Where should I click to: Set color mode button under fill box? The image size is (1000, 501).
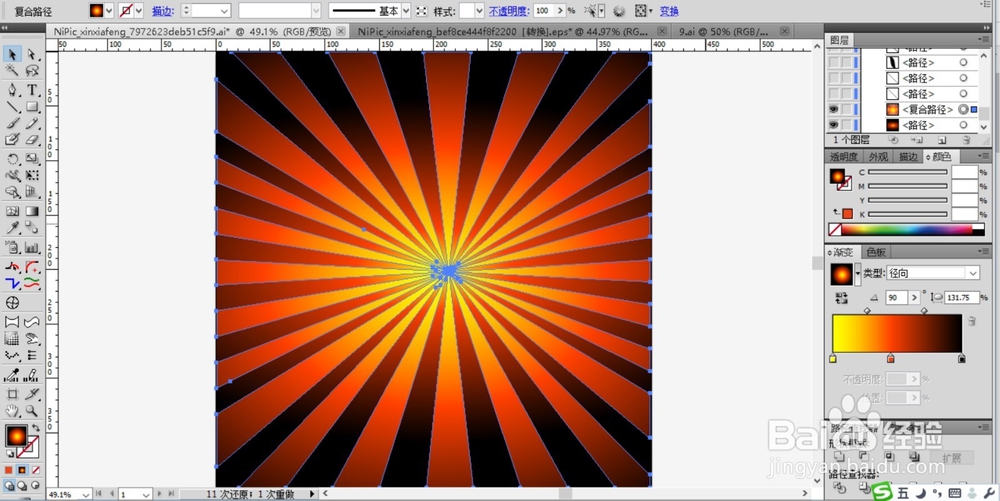pyautogui.click(x=9, y=470)
